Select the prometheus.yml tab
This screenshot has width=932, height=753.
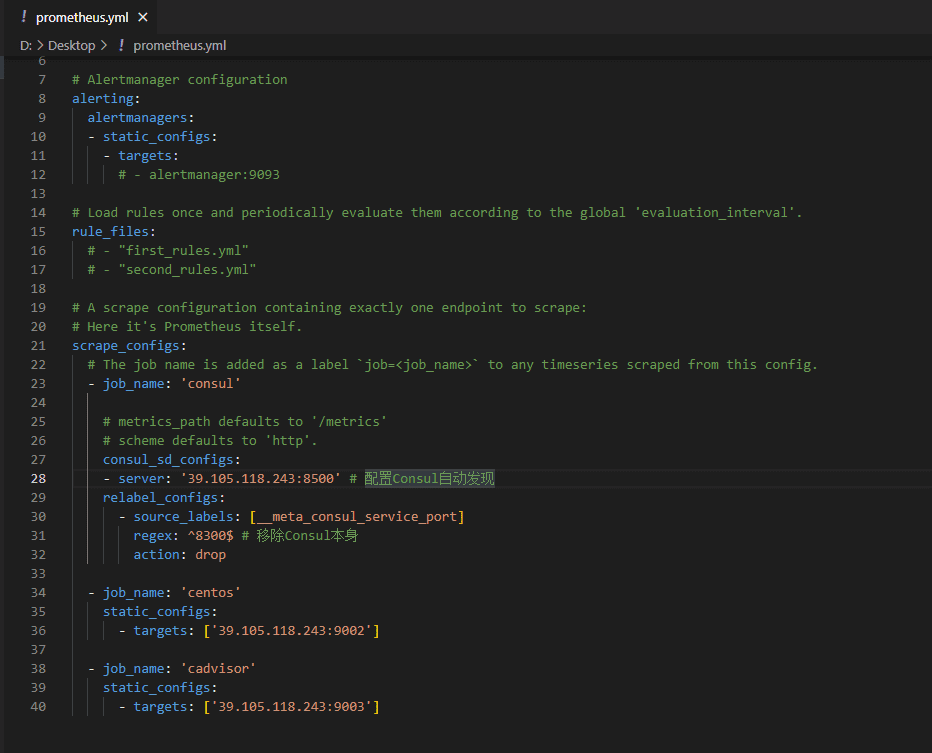pyautogui.click(x=83, y=18)
